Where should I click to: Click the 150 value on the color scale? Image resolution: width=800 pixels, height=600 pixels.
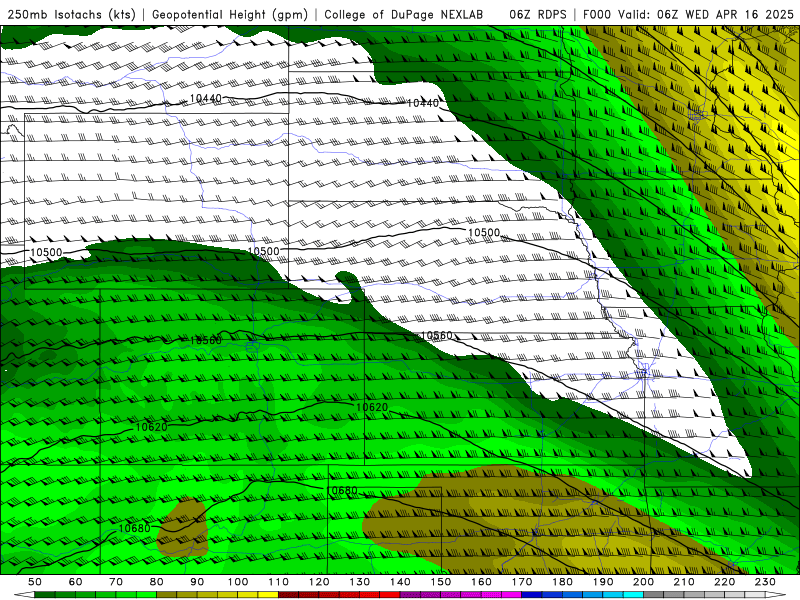(x=441, y=582)
